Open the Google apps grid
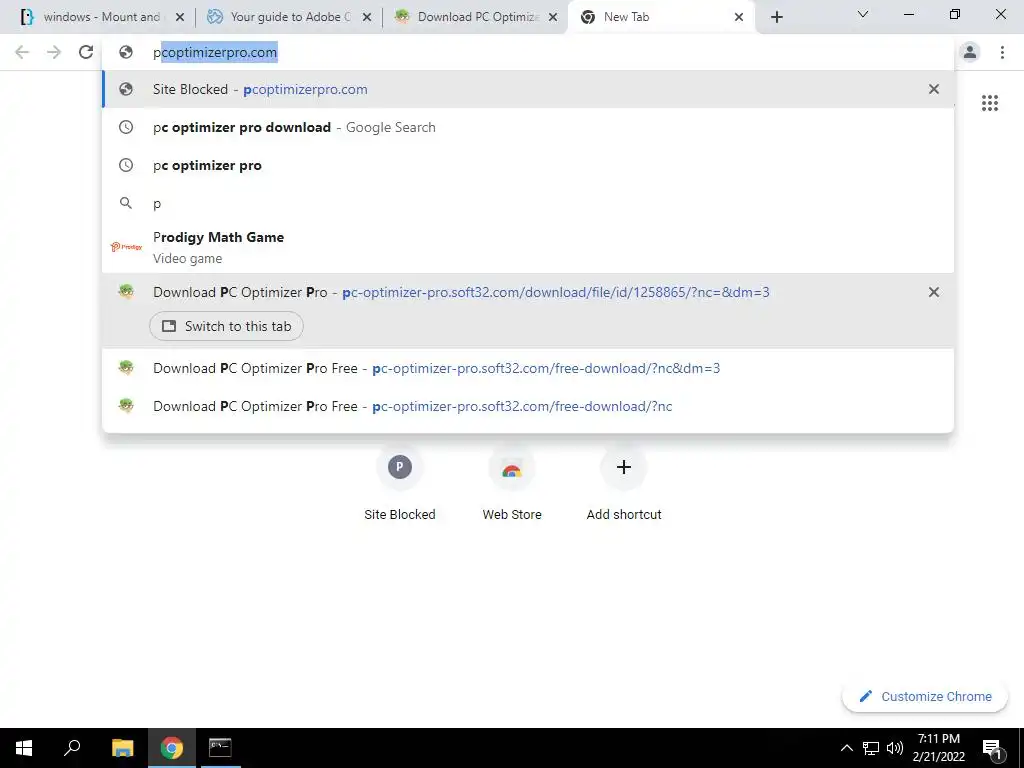This screenshot has height=768, width=1024. tap(990, 103)
